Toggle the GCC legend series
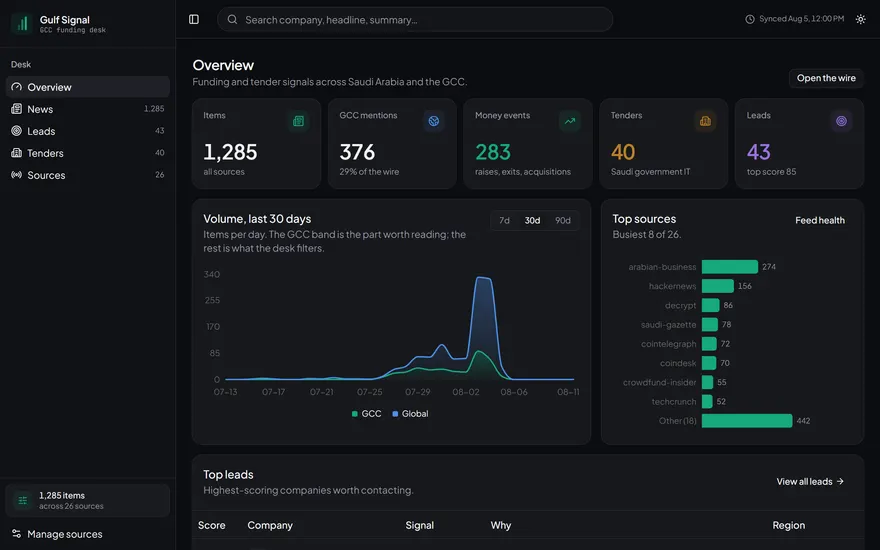The image size is (880, 550). [366, 414]
